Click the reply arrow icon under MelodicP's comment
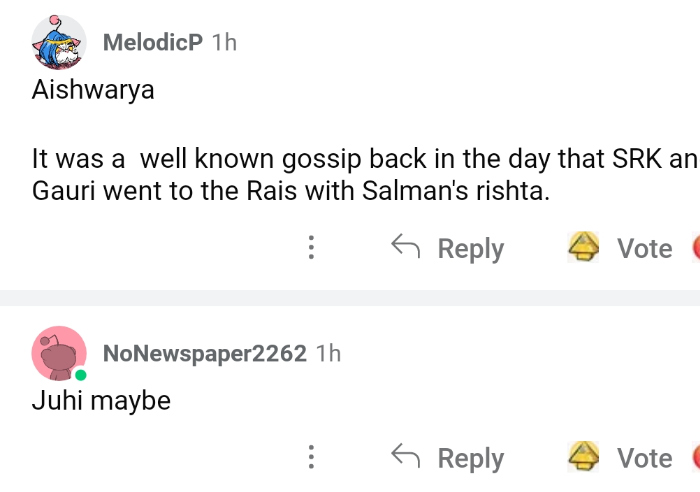Image resolution: width=700 pixels, height=492 pixels. pyautogui.click(x=405, y=247)
